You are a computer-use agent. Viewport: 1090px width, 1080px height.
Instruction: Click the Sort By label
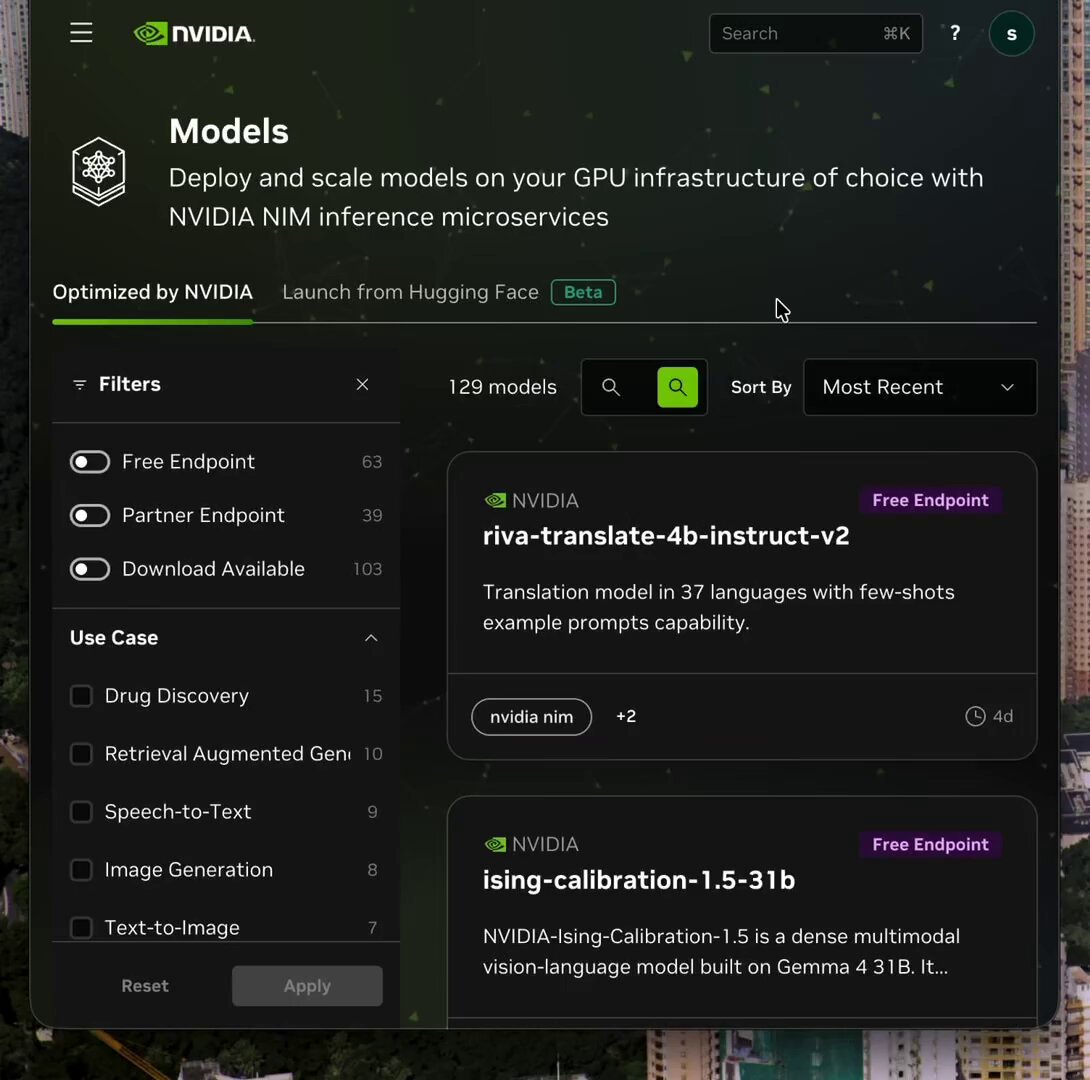pos(760,387)
